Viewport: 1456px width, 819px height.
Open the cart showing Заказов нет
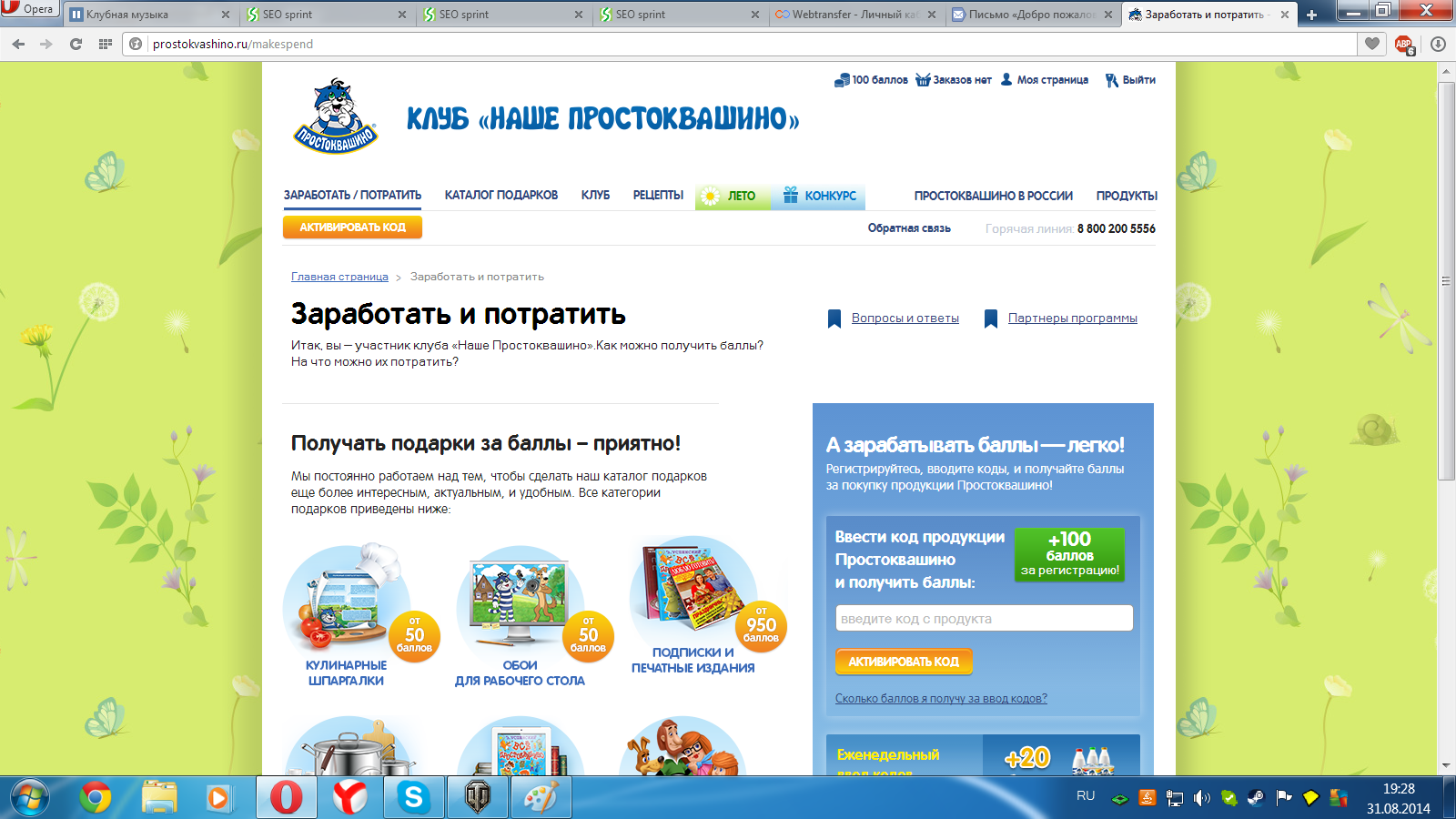(x=954, y=80)
